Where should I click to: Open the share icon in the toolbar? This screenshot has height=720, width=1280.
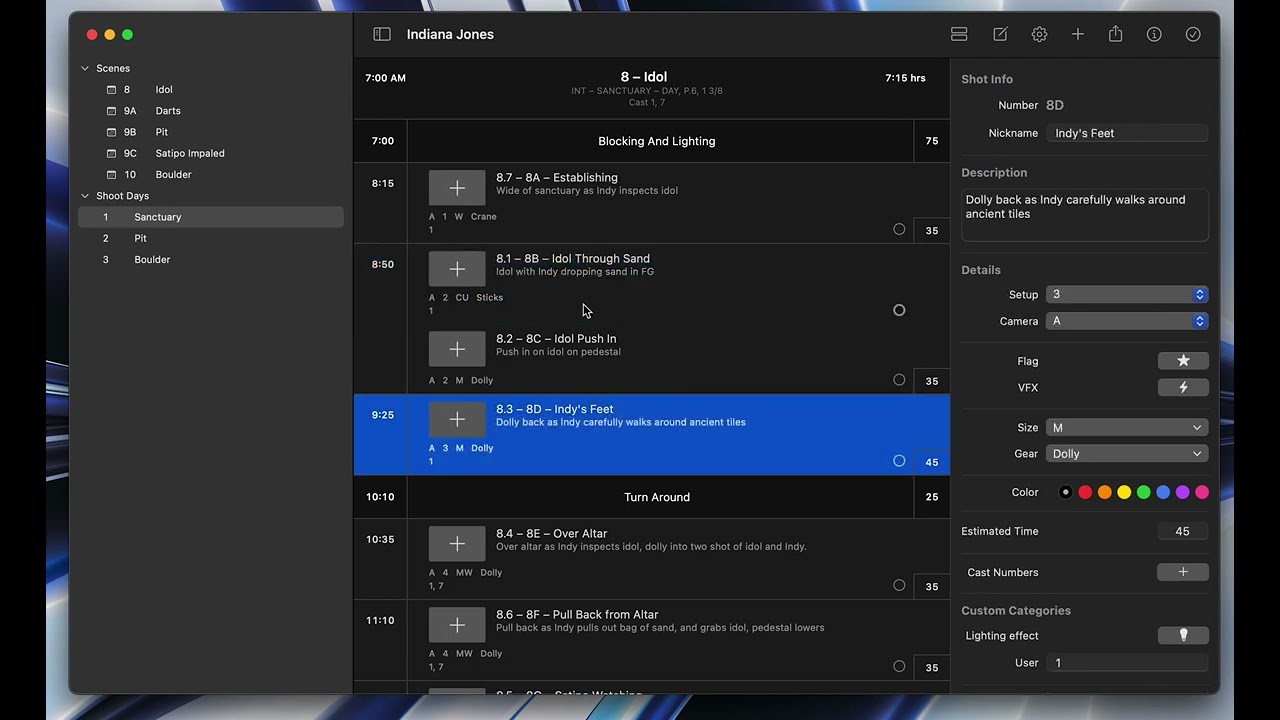click(x=1115, y=34)
